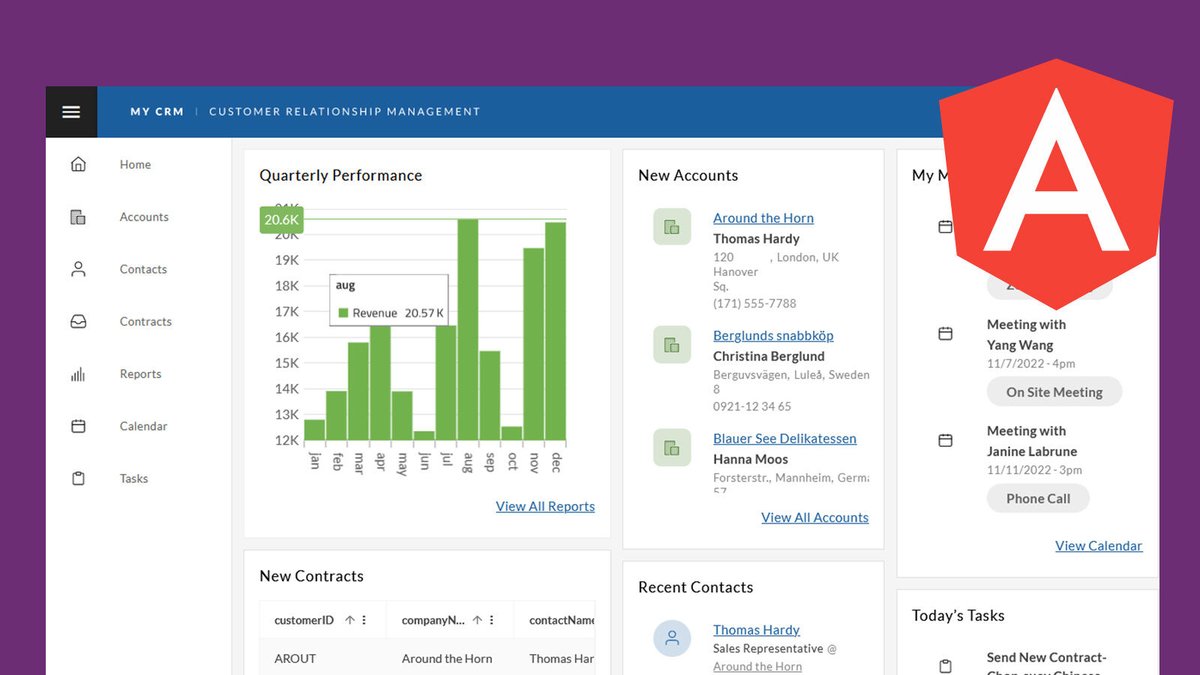Image resolution: width=1200 pixels, height=675 pixels.
Task: Sort the companyName column with its arrow
Action: 478,620
